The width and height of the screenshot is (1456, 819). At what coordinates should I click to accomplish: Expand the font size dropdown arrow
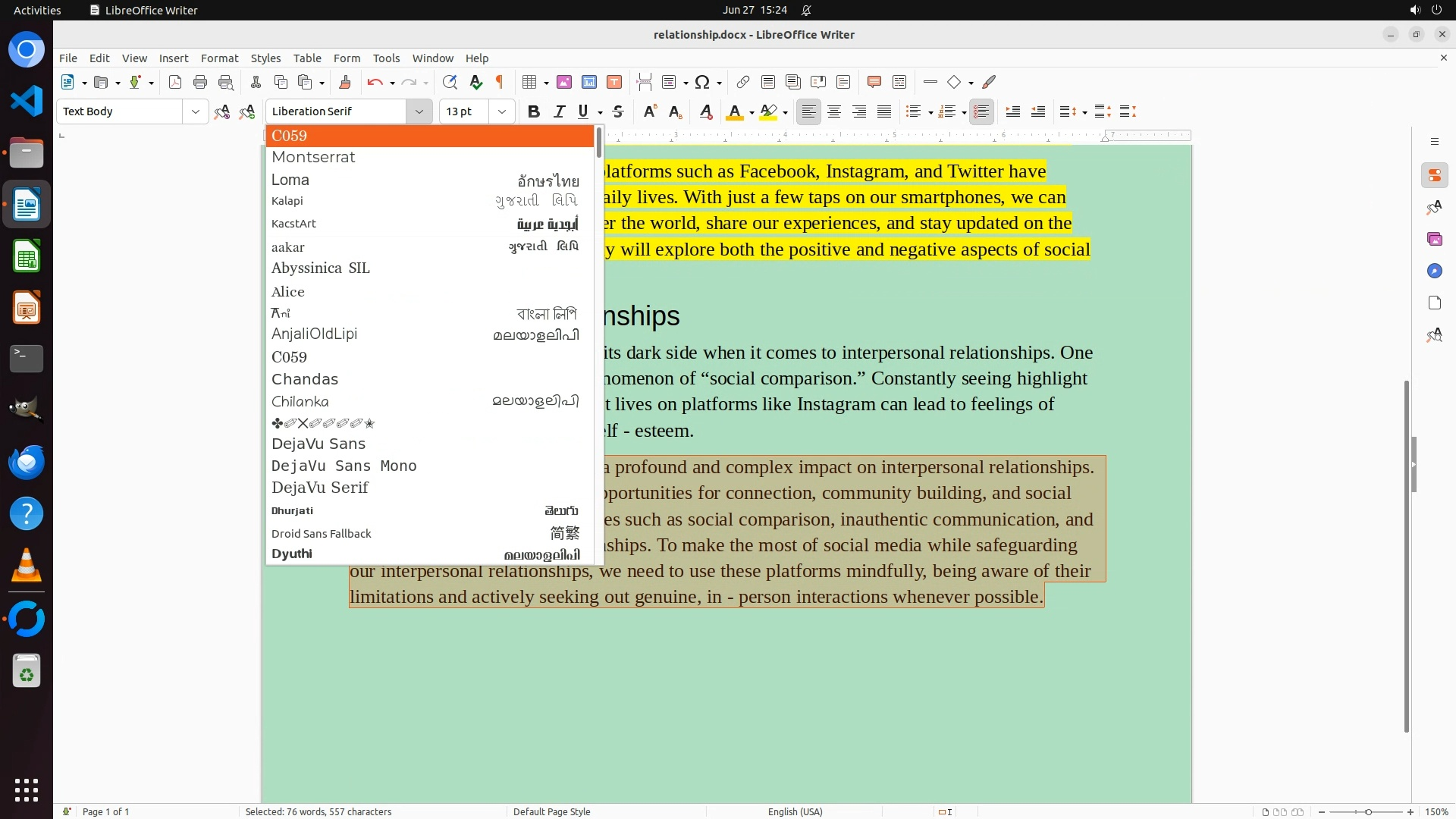[501, 111]
